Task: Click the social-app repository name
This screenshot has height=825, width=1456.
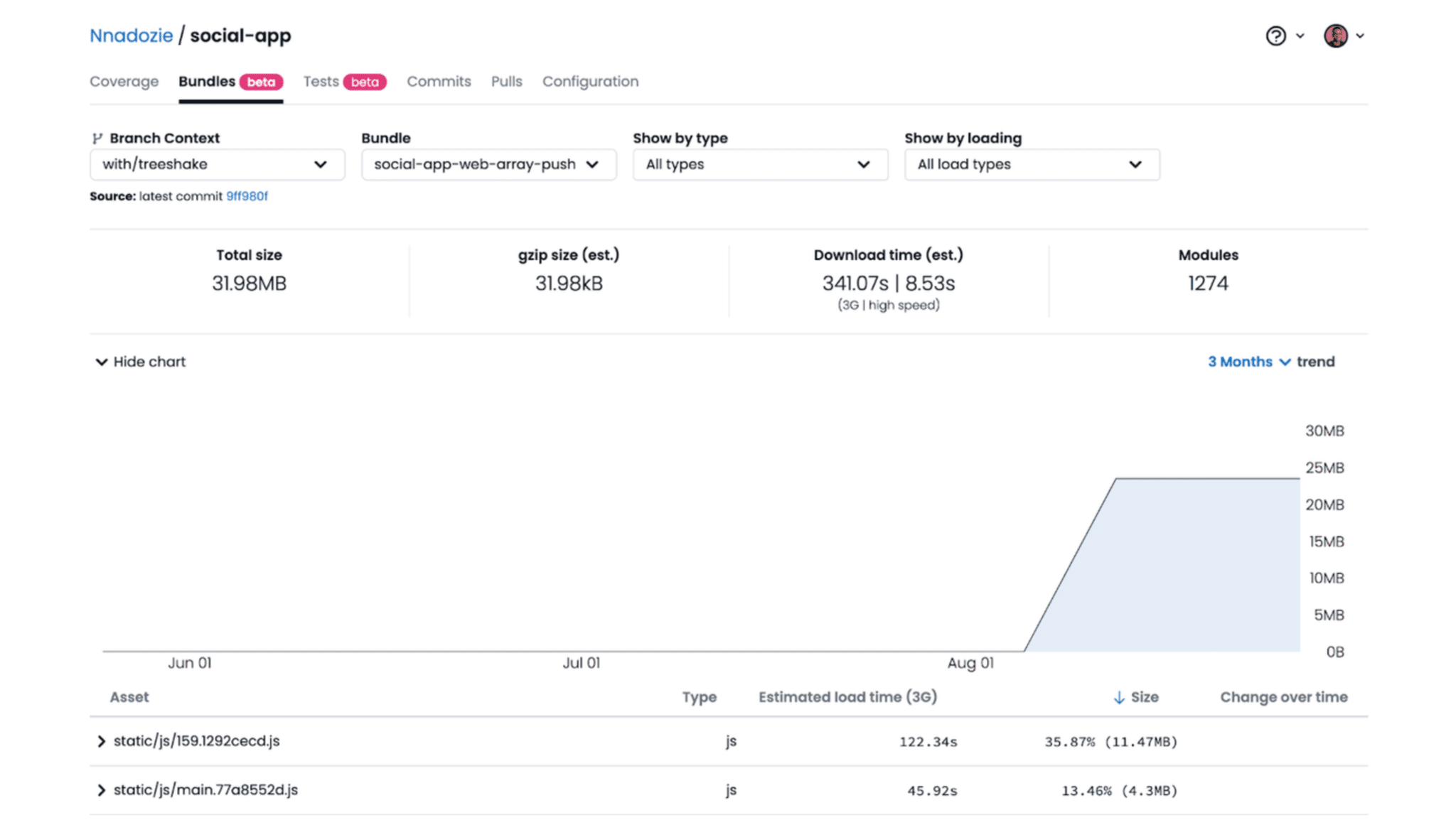Action: [x=240, y=36]
